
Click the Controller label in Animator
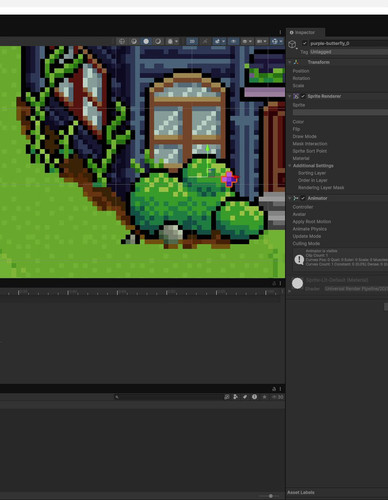[303, 207]
